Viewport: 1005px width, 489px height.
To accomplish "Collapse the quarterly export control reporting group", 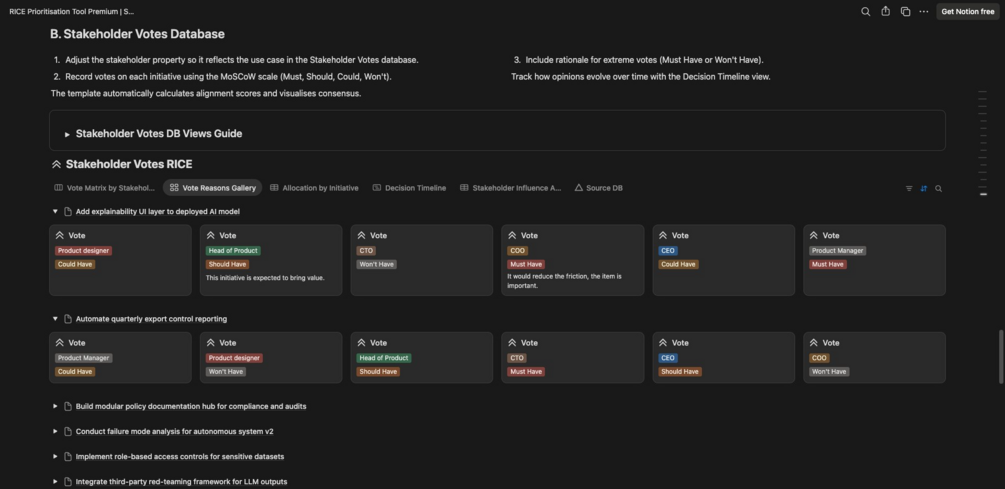I will [55, 319].
